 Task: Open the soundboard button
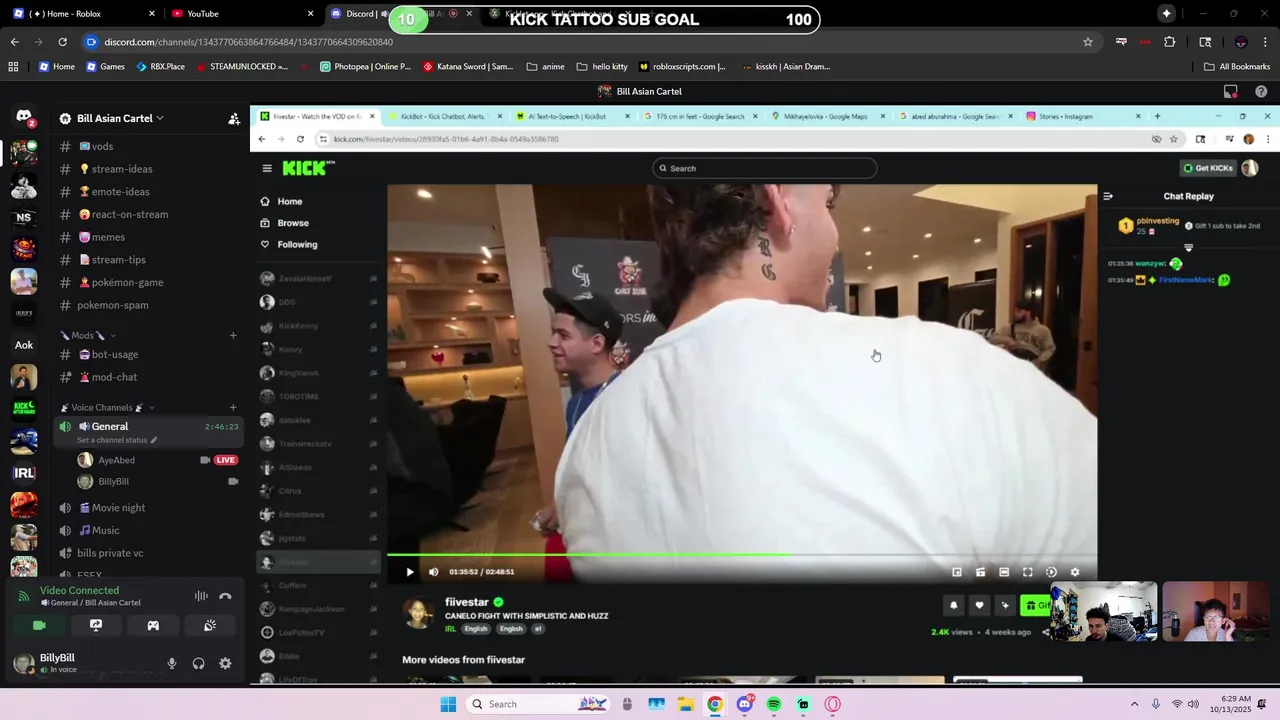[x=210, y=625]
